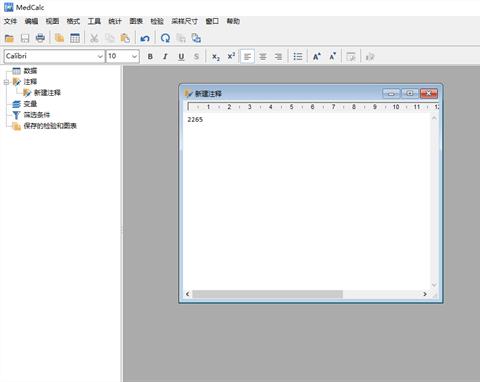Toggle italic formatting

click(x=165, y=57)
